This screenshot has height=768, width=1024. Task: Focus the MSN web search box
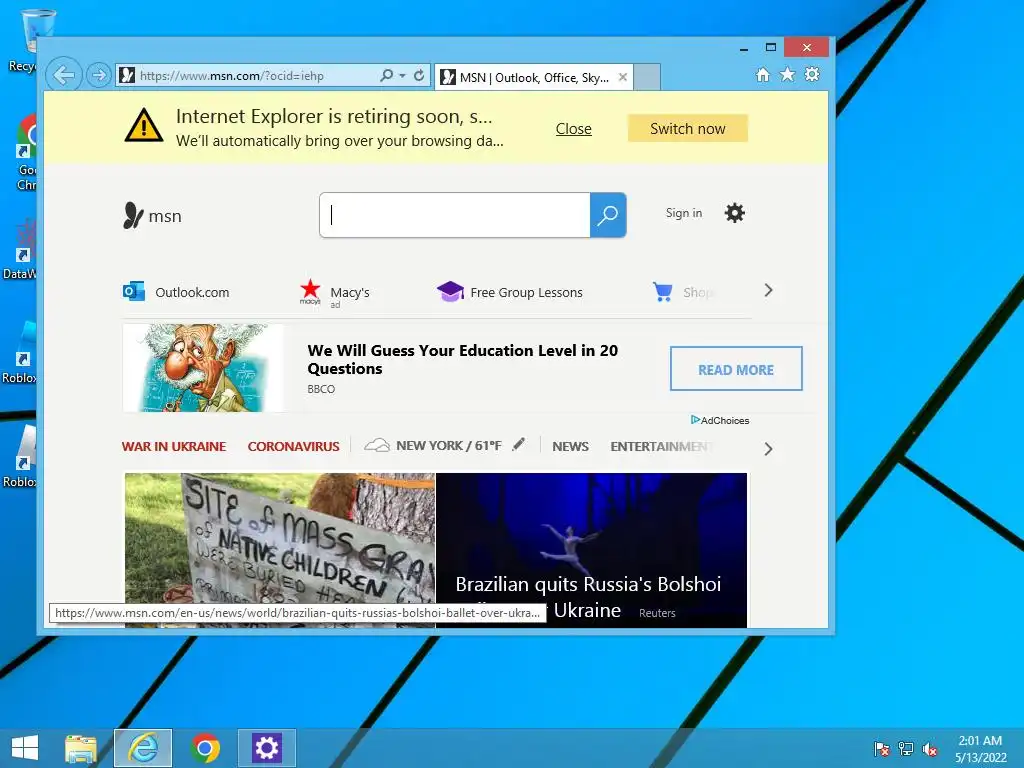pyautogui.click(x=455, y=215)
